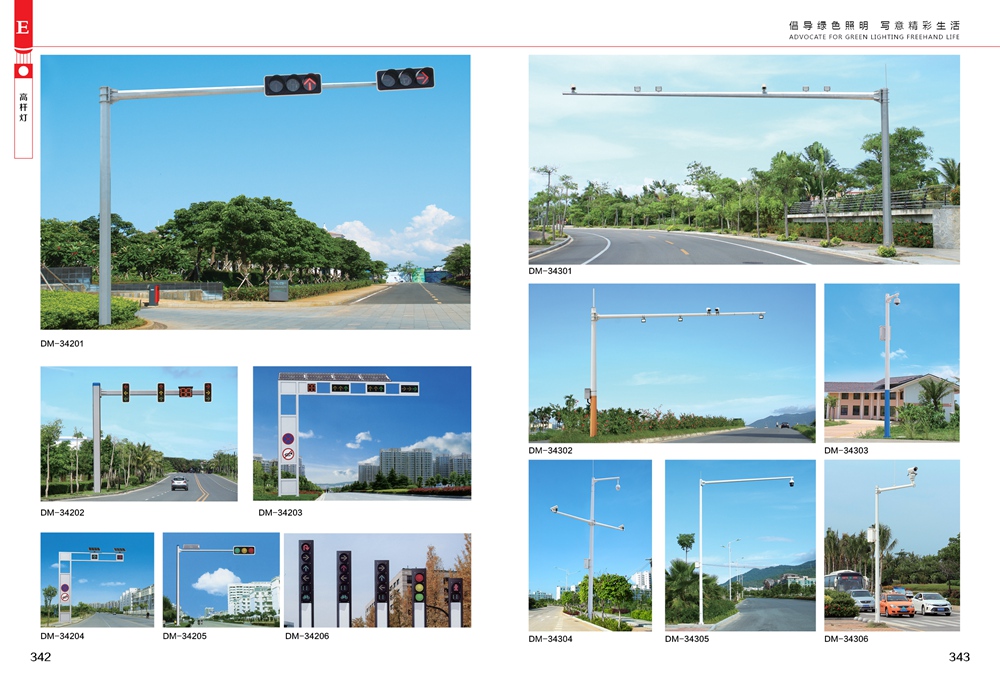
Task: Click the DM-34306 caption label
Action: click(x=846, y=639)
